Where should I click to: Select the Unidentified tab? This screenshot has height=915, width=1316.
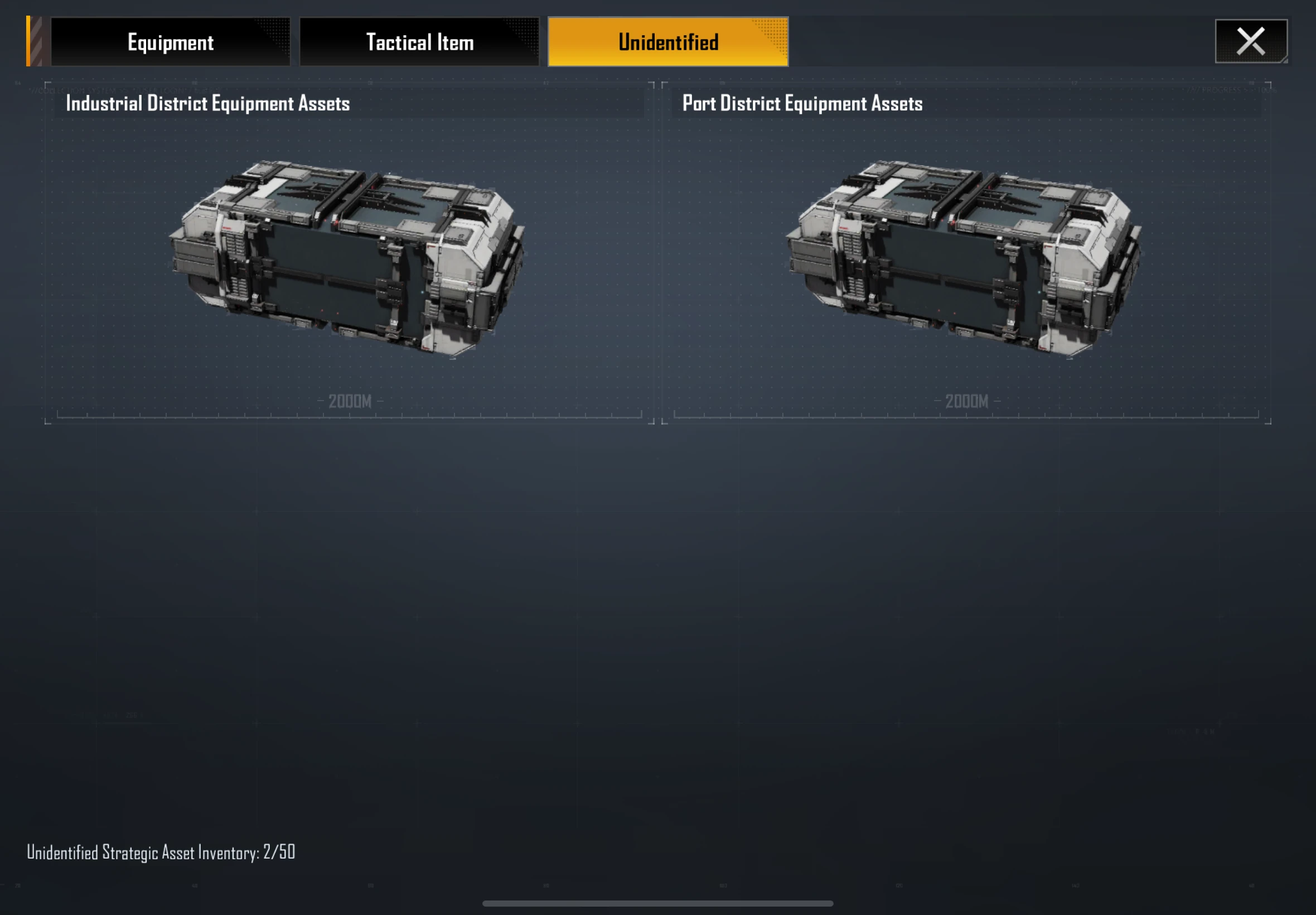pyautogui.click(x=668, y=42)
